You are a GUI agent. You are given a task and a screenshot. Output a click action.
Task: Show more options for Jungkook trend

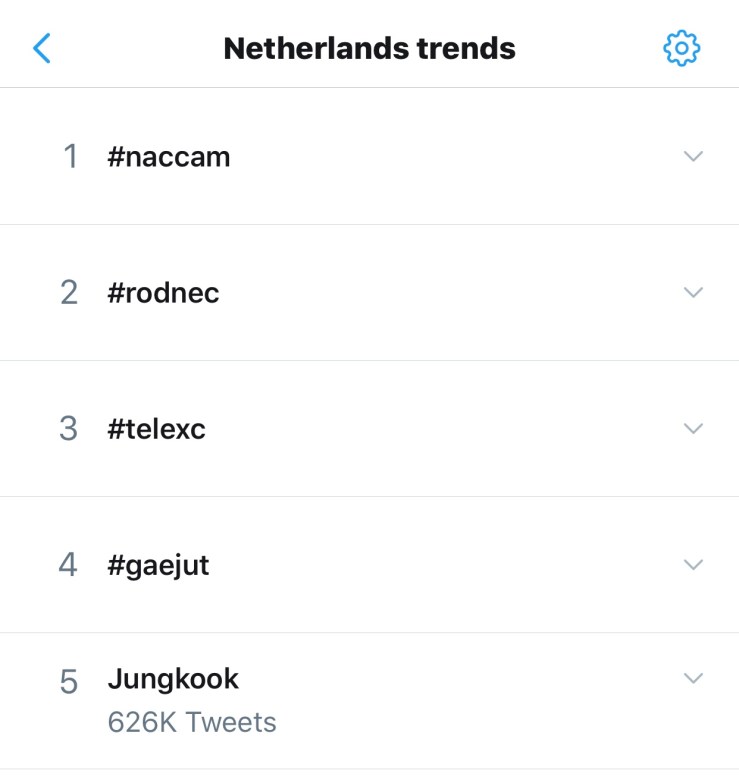point(693,678)
